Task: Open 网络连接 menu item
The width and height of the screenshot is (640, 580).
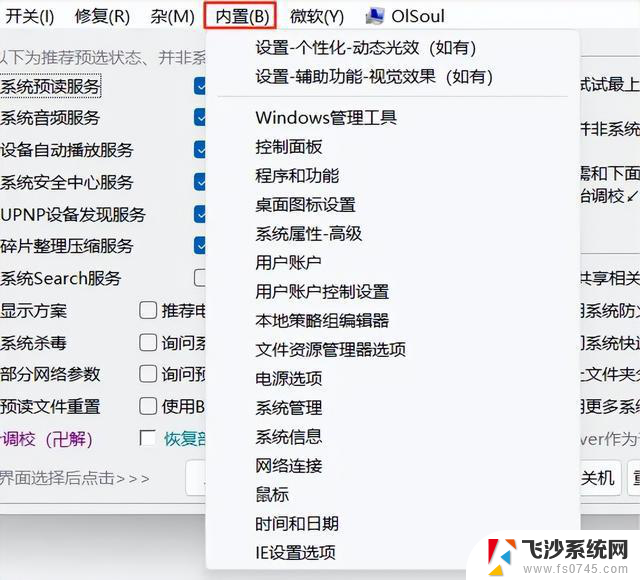Action: point(289,466)
